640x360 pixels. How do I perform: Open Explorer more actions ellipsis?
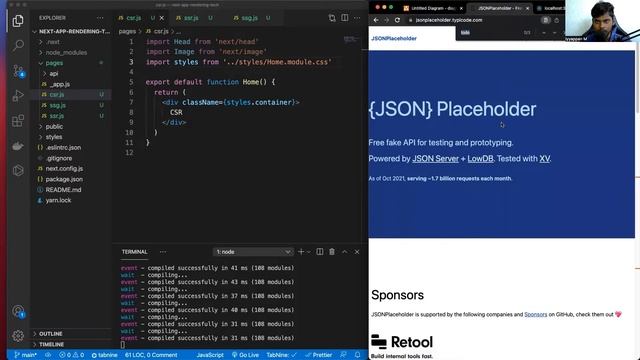(x=100, y=18)
